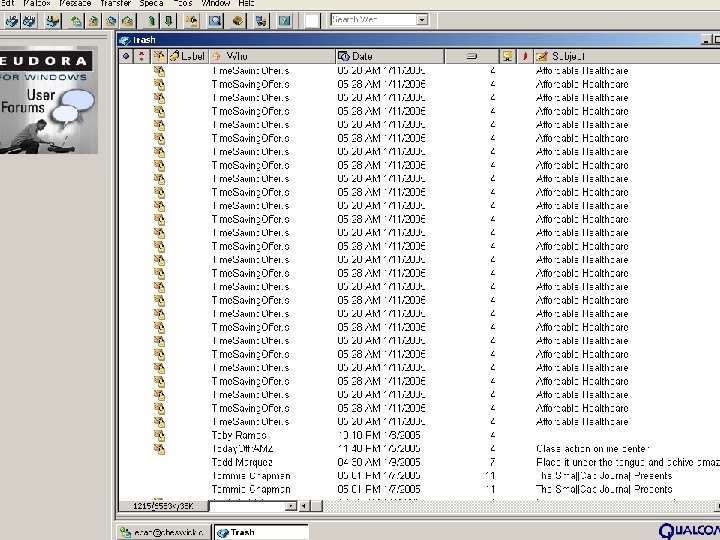Screen dimensions: 720x540
Task: Sort by the Priority column header
Action: pyautogui.click(x=141, y=56)
